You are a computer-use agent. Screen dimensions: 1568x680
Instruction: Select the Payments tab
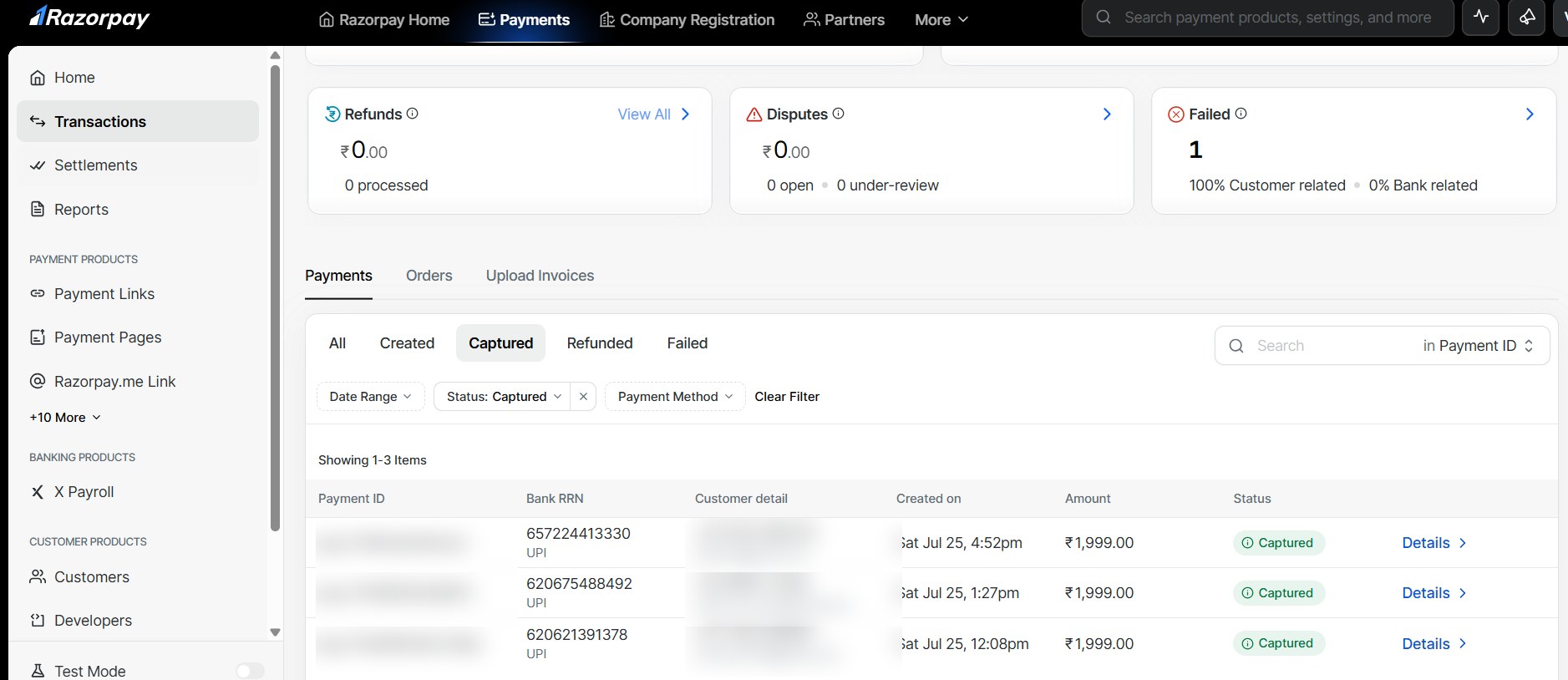click(x=338, y=276)
